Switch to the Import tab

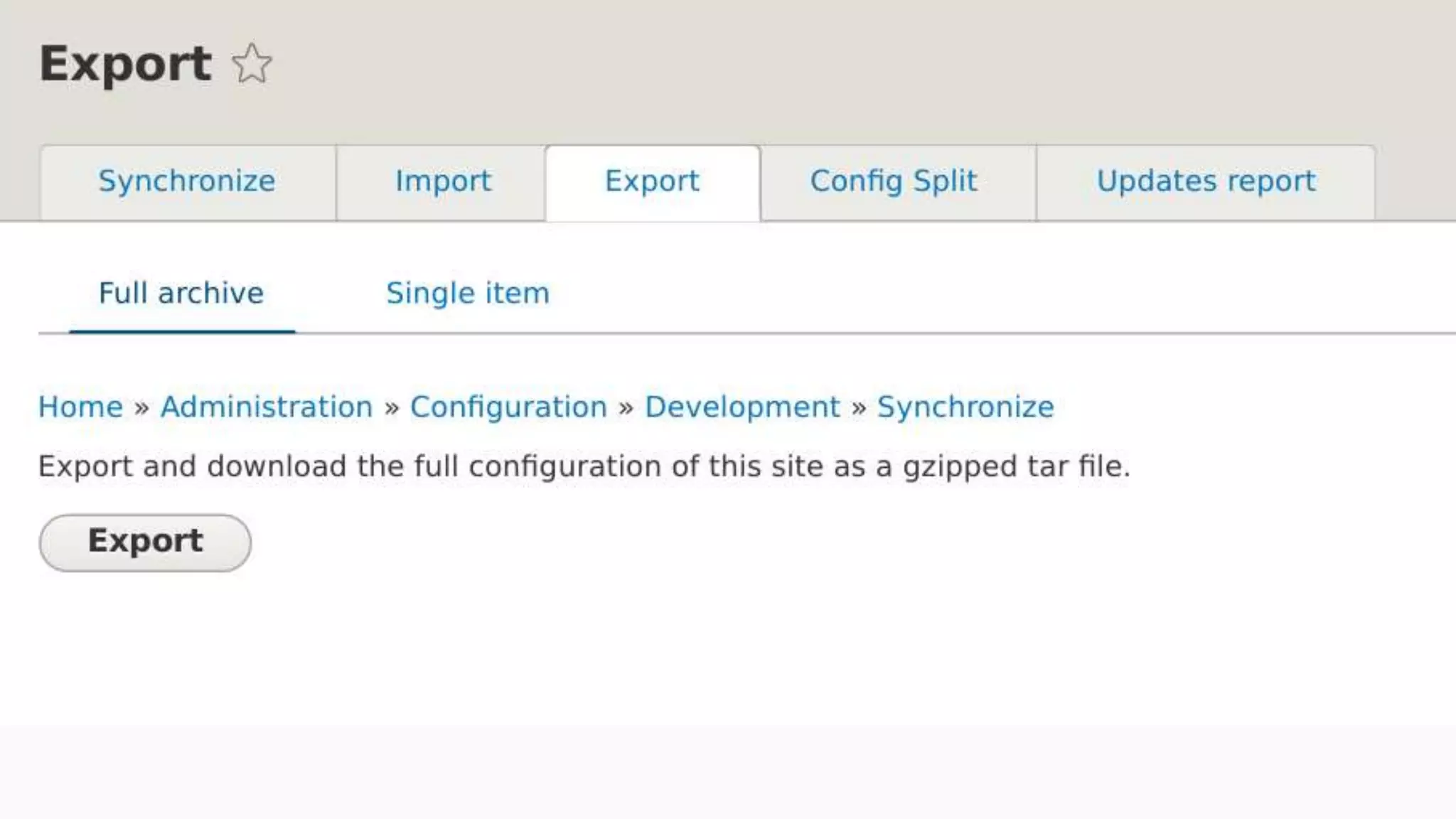coord(443,181)
